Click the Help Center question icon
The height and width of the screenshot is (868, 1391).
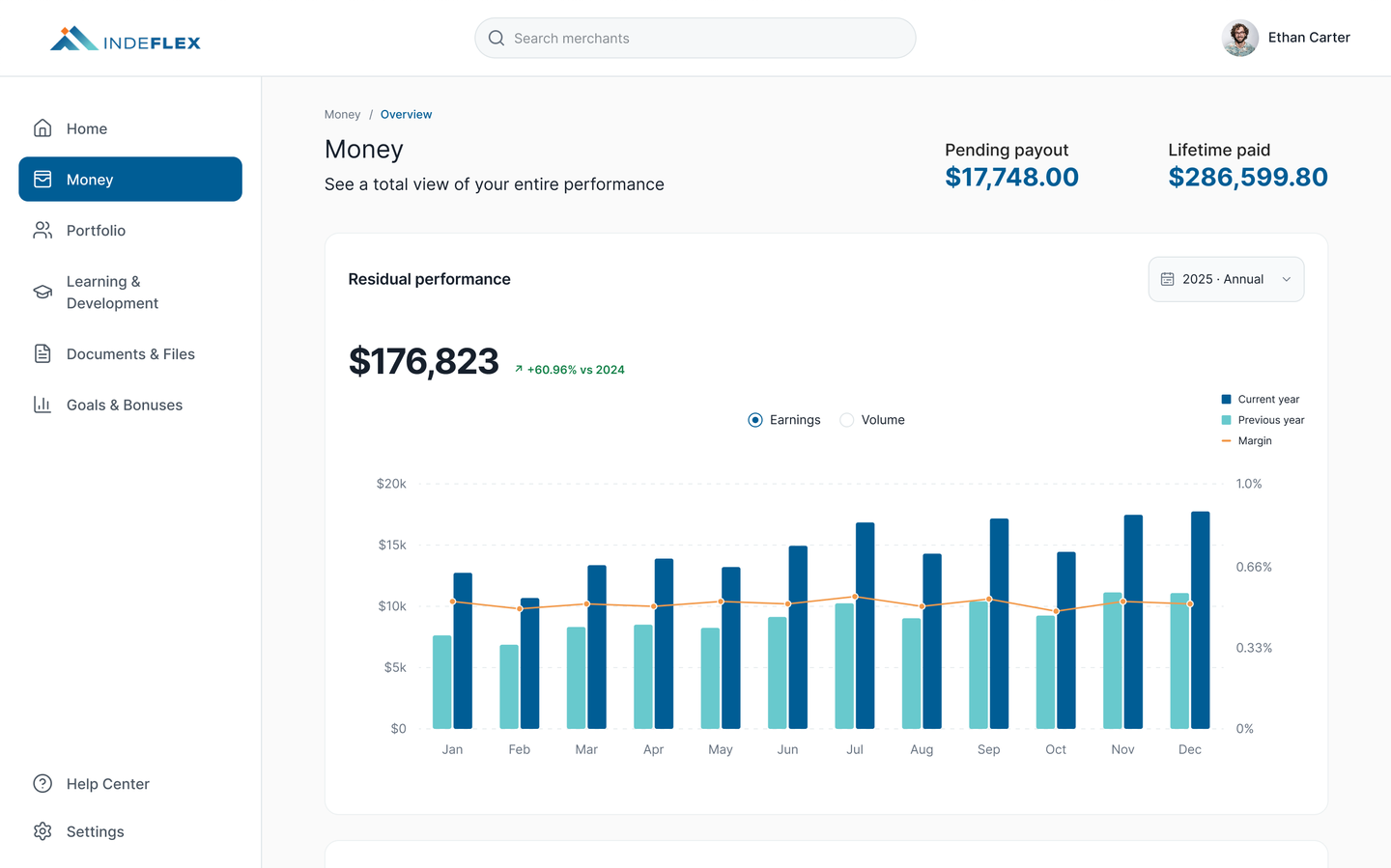click(43, 784)
